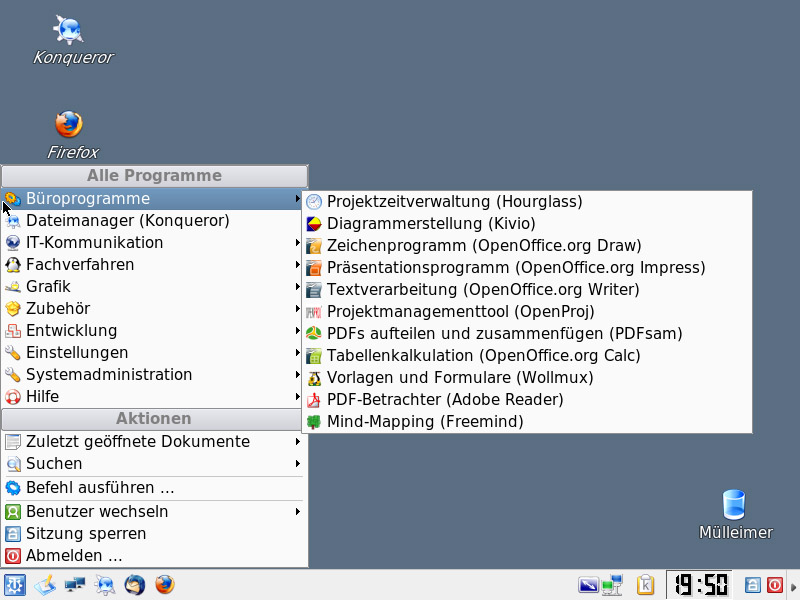The image size is (800, 600).
Task: Expand the Einstellungen submenu arrow
Action: pyautogui.click(x=297, y=352)
